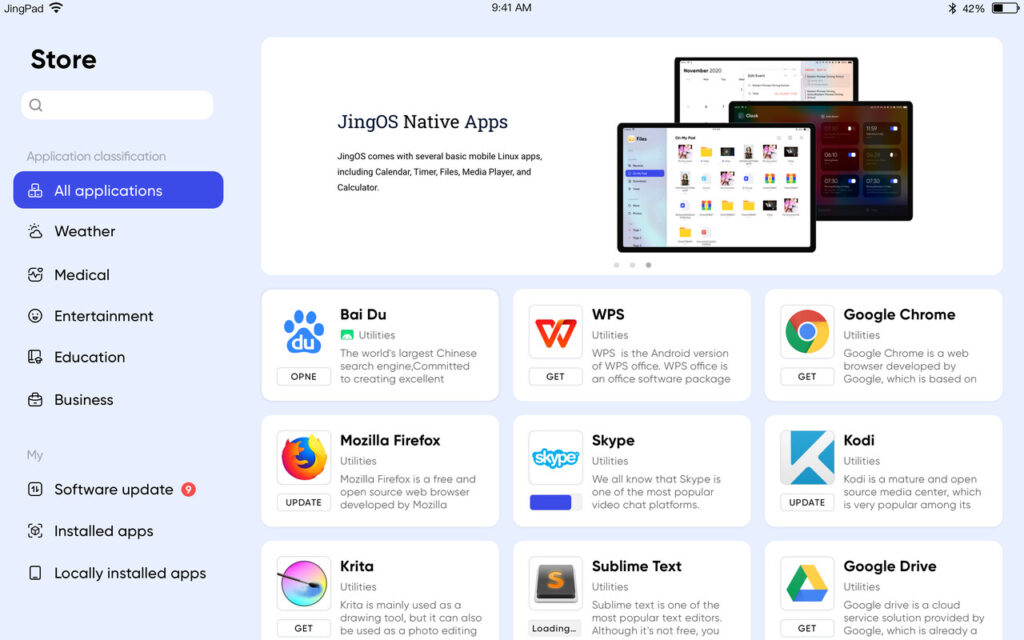Click the Bai Du paw logo icon
This screenshot has width=1024, height=640.
tap(304, 332)
